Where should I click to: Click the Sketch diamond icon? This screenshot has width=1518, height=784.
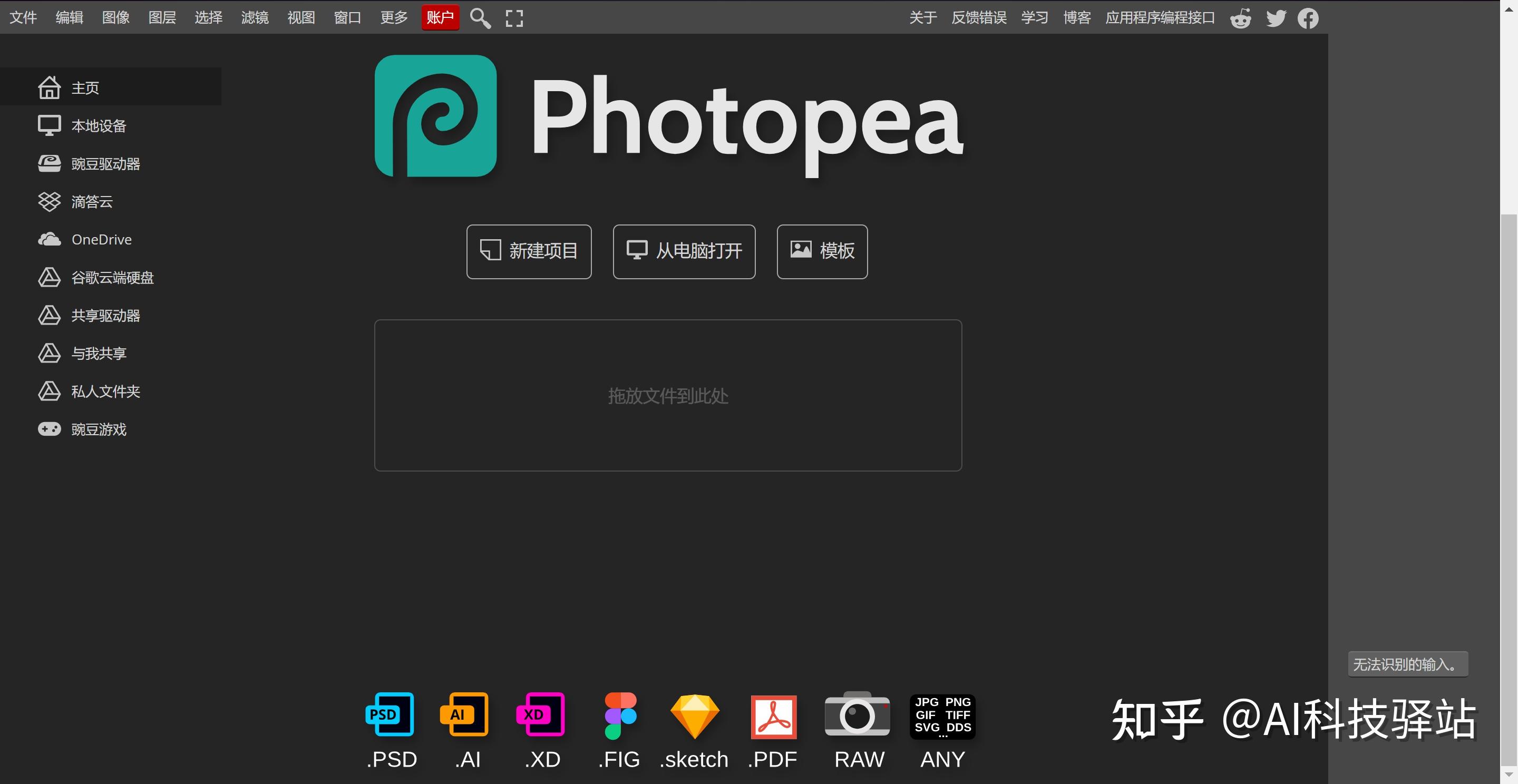pyautogui.click(x=695, y=716)
